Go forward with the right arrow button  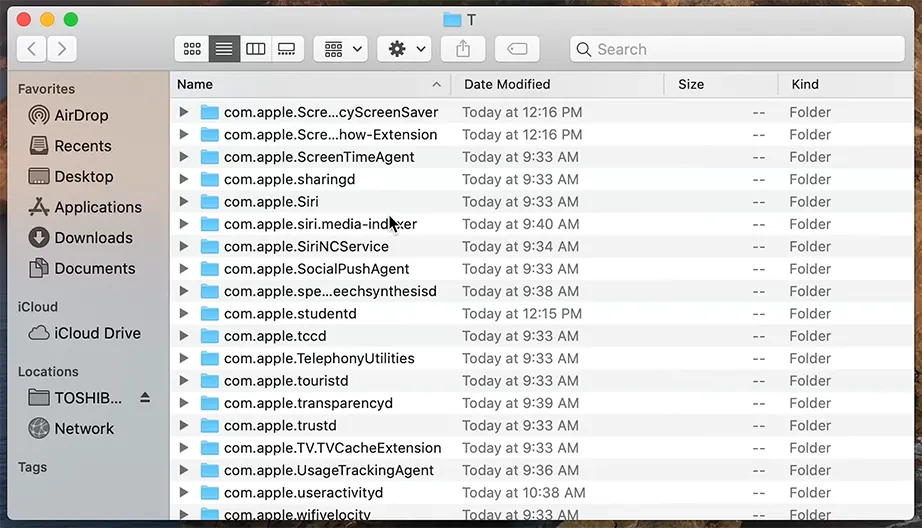click(x=62, y=49)
